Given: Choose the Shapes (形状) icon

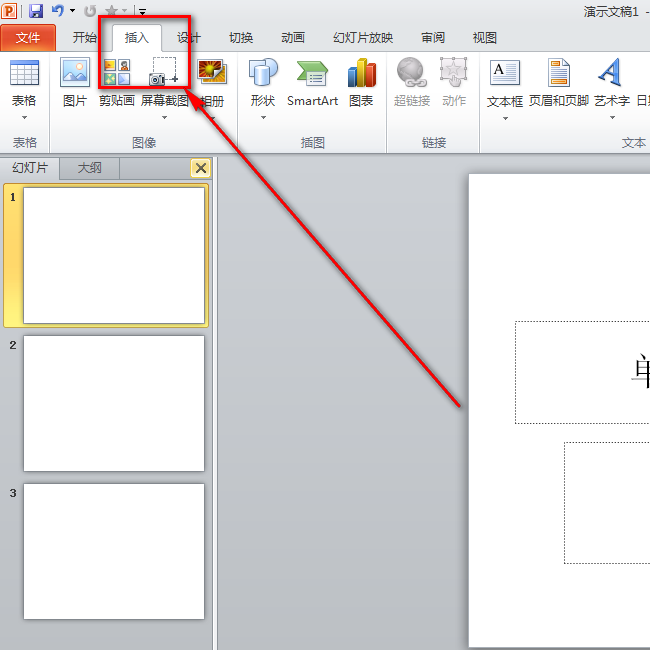Looking at the screenshot, I should click(x=263, y=72).
